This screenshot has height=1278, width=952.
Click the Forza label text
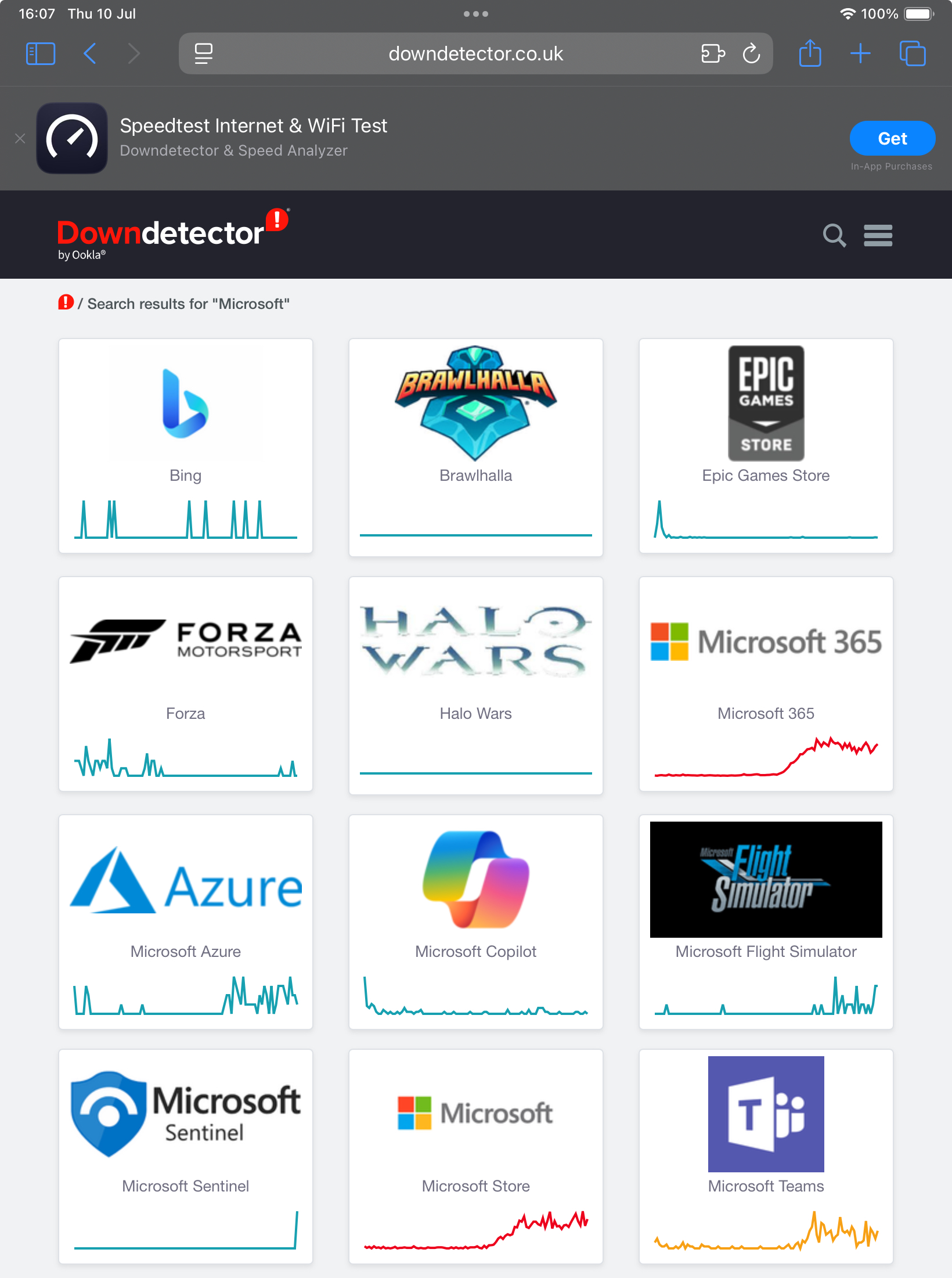(x=186, y=714)
